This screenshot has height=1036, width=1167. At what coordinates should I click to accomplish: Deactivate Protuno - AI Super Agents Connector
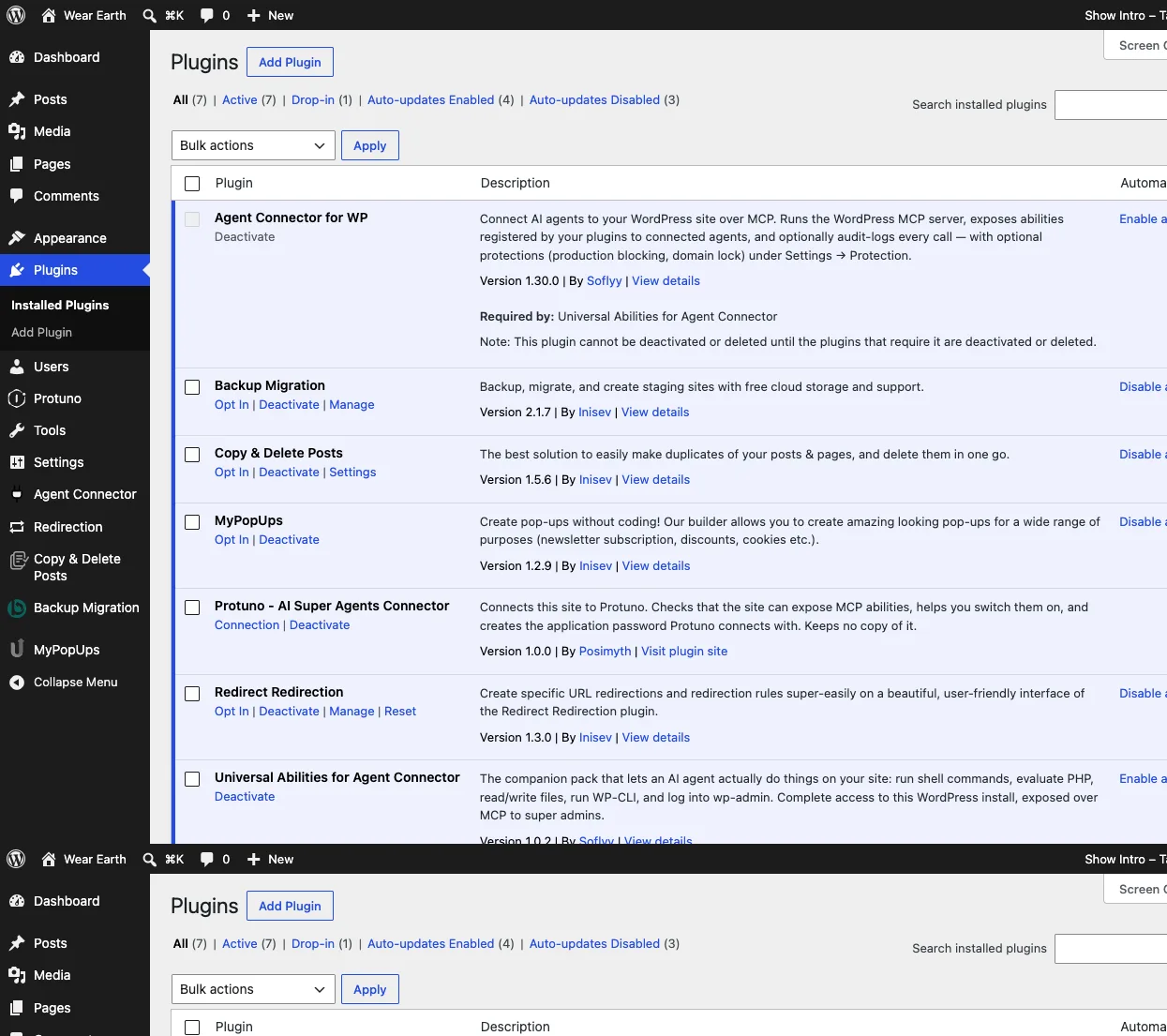coord(320,624)
